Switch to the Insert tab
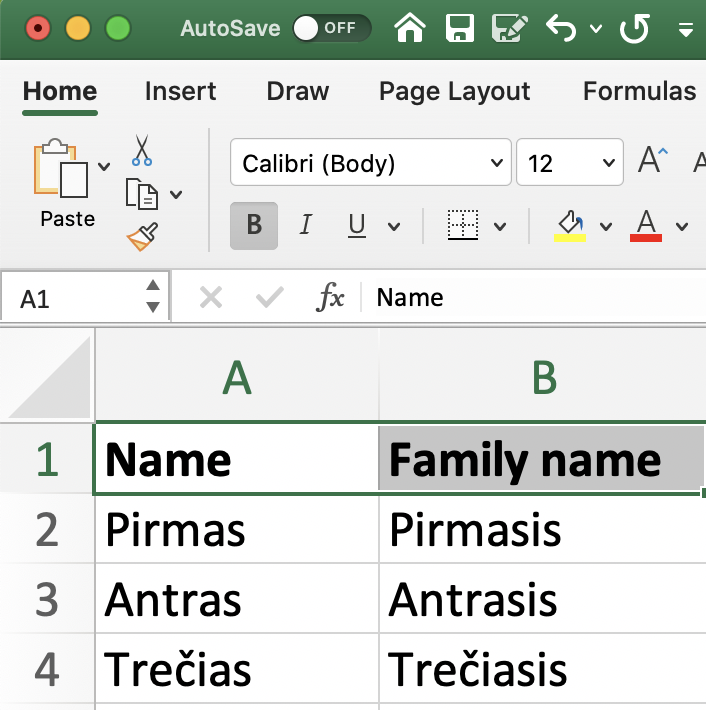This screenshot has height=710, width=706. click(x=180, y=91)
